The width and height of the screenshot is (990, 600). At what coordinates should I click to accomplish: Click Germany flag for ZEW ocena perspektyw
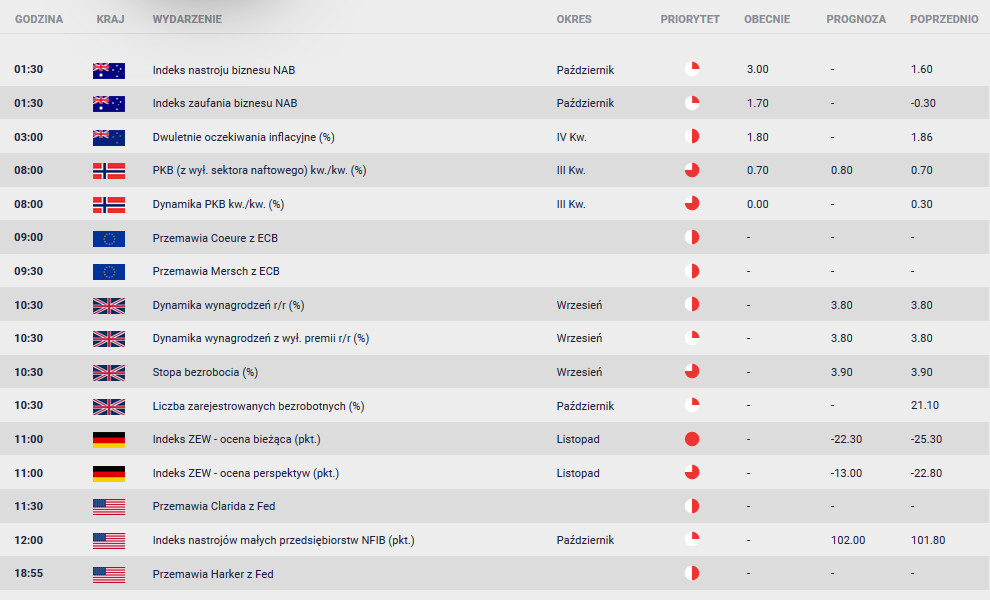[109, 474]
